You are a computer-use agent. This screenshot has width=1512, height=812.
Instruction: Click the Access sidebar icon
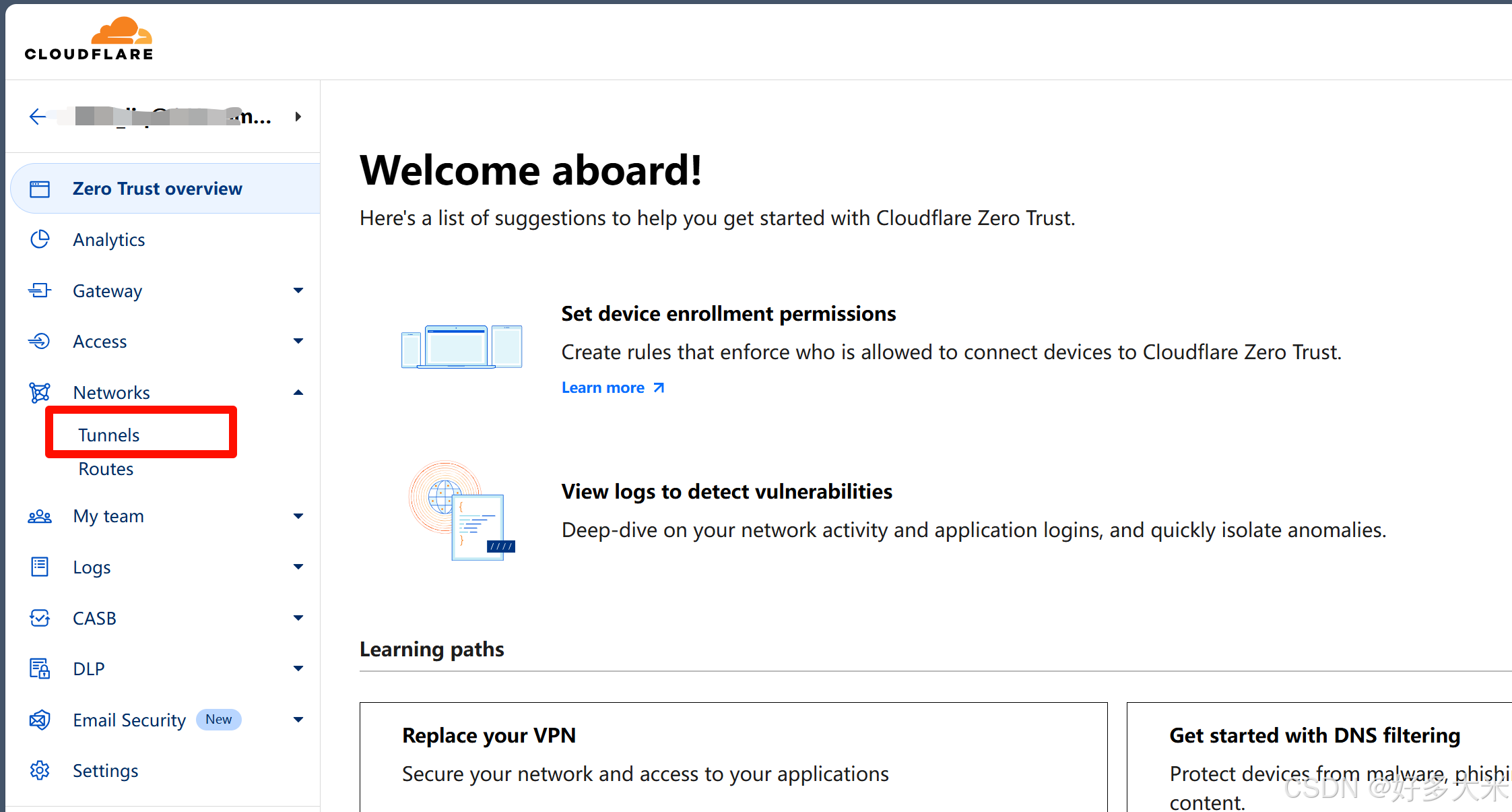click(40, 341)
